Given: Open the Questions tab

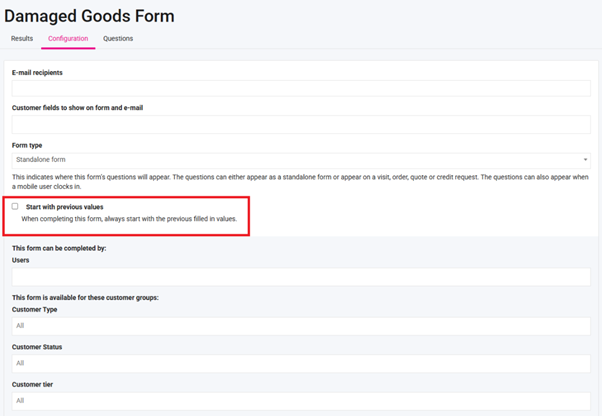Looking at the screenshot, I should (118, 39).
